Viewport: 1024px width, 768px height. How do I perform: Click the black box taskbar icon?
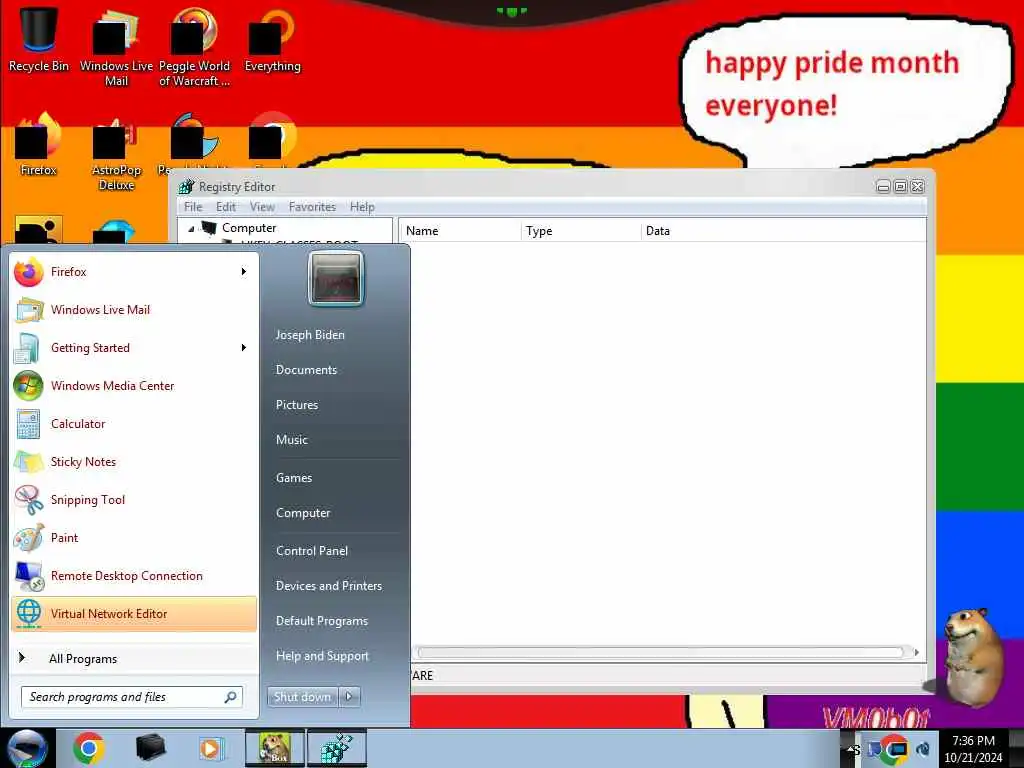[150, 748]
